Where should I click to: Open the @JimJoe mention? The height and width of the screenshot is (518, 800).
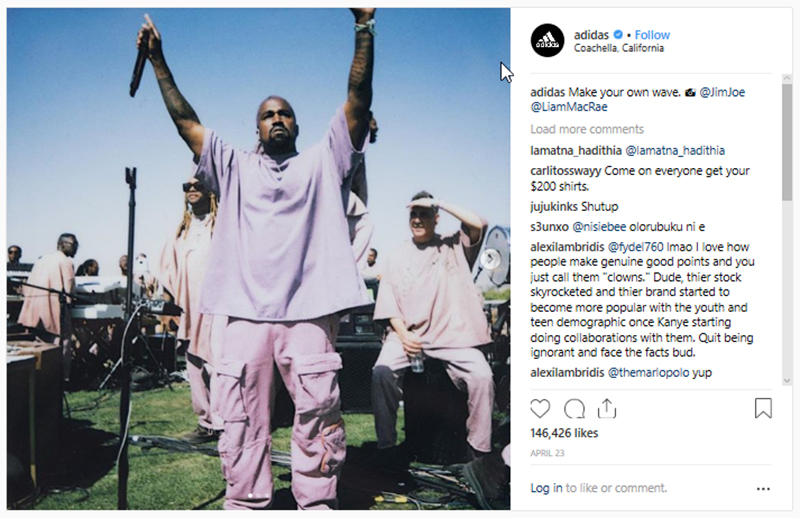722,92
